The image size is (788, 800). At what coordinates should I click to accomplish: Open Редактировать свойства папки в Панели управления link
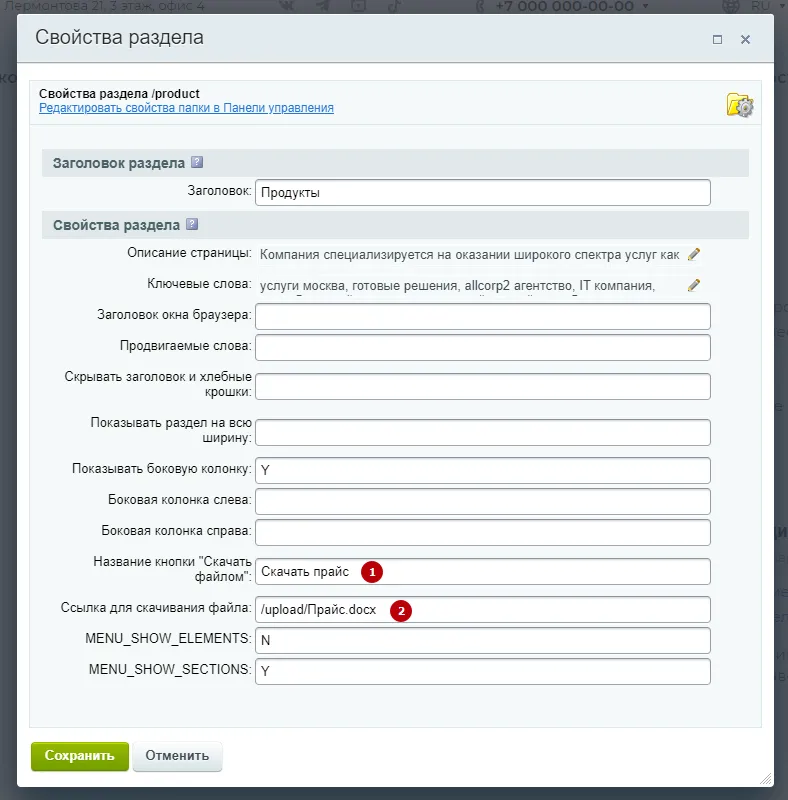(186, 108)
